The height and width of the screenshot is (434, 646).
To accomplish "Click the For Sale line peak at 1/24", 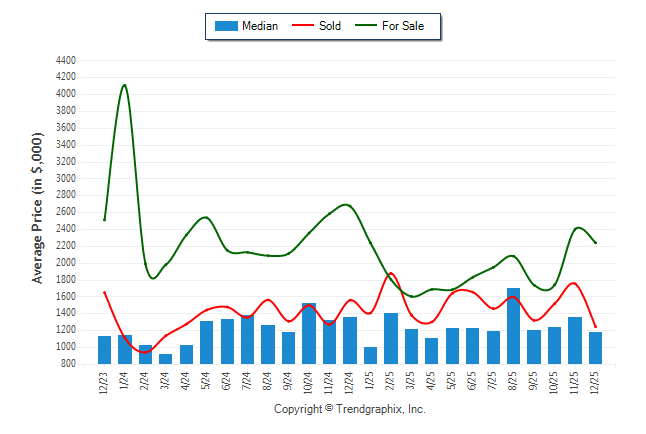I will [x=124, y=85].
